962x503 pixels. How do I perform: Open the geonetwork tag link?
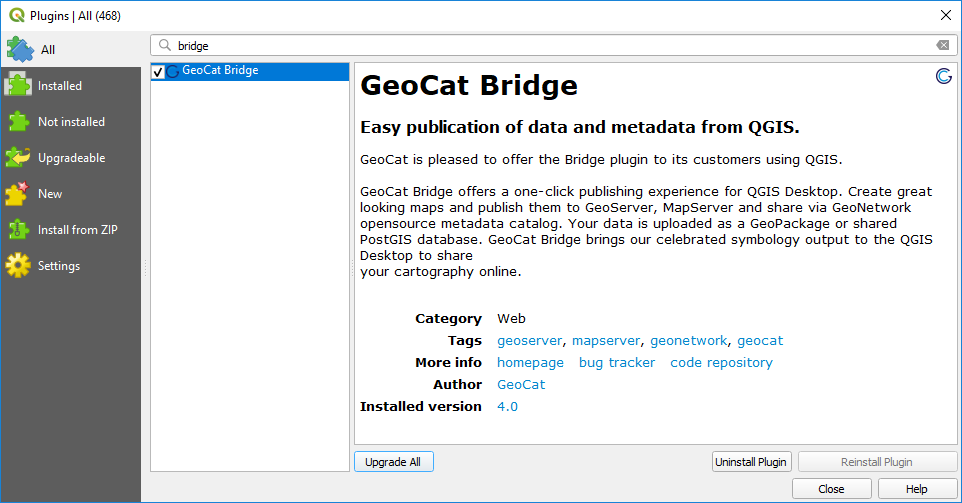(x=688, y=341)
